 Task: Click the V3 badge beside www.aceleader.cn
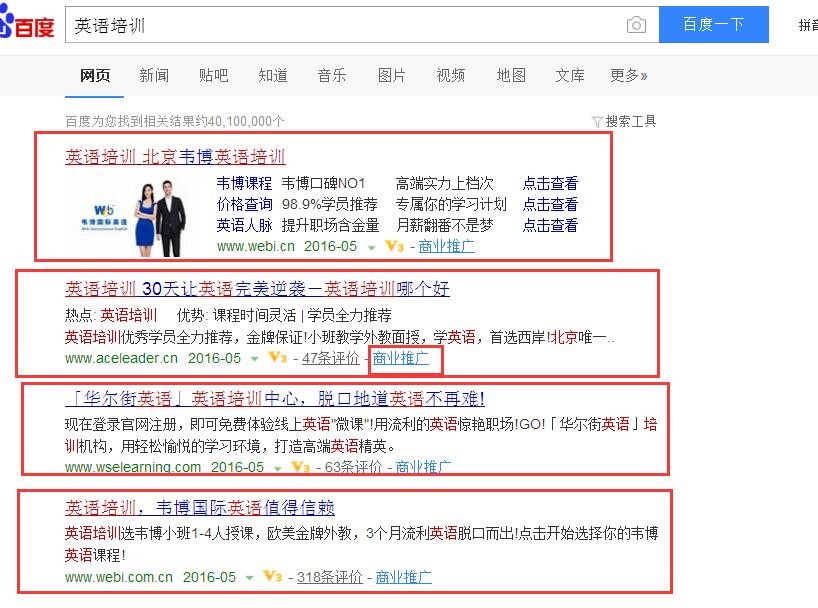click(277, 358)
